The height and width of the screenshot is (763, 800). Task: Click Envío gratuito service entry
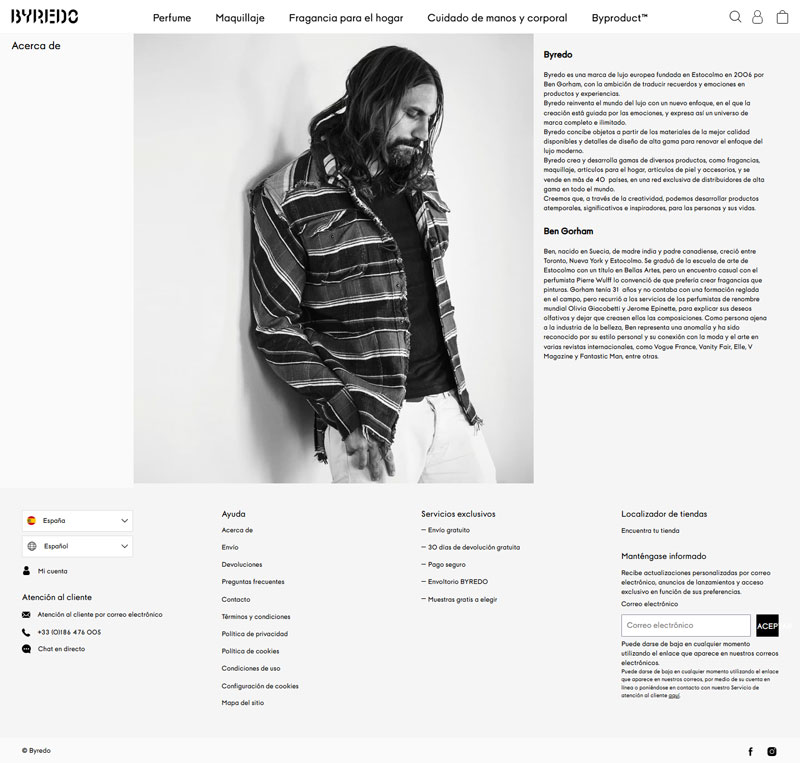point(445,530)
